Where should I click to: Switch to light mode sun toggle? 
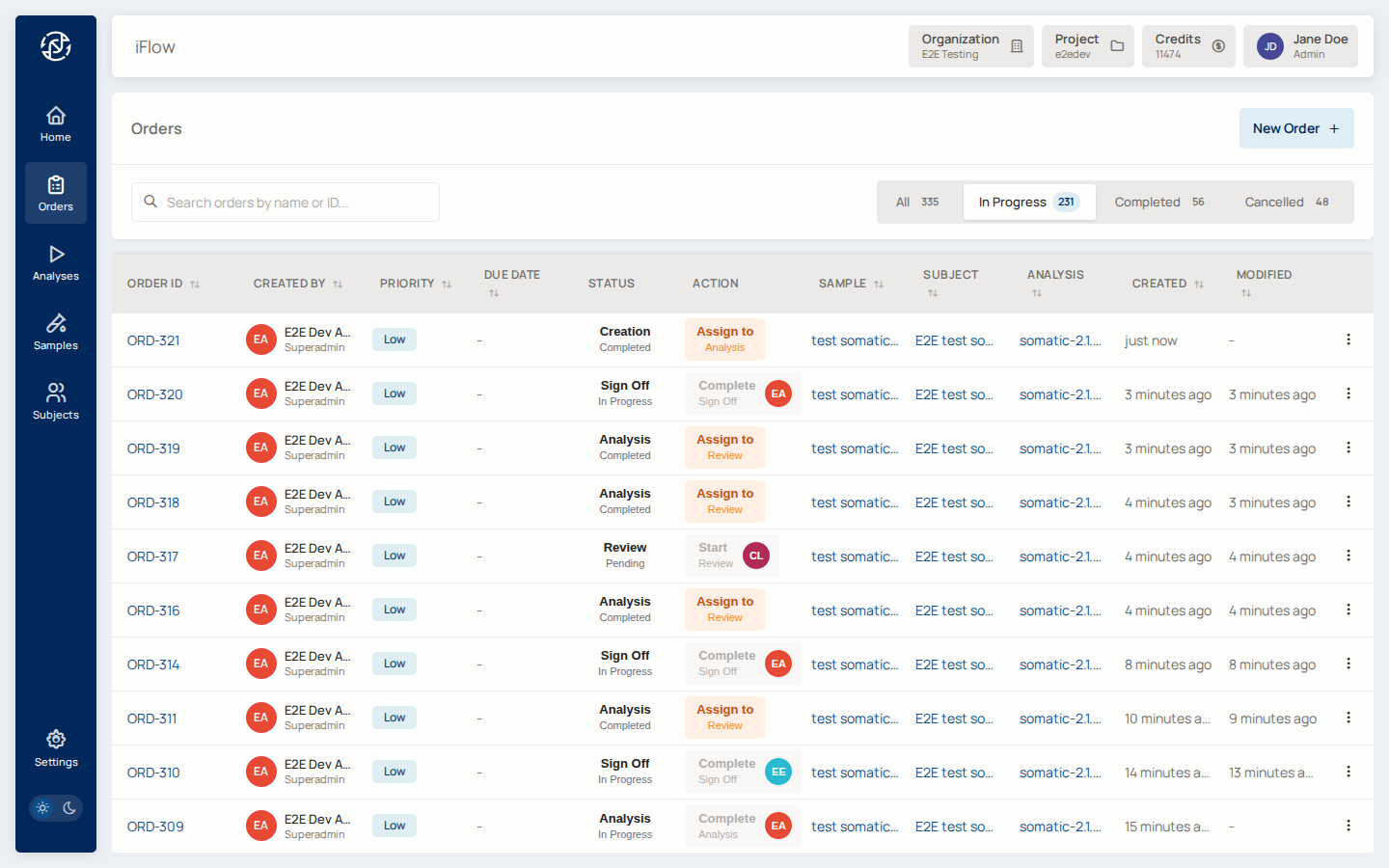pyautogui.click(x=42, y=808)
